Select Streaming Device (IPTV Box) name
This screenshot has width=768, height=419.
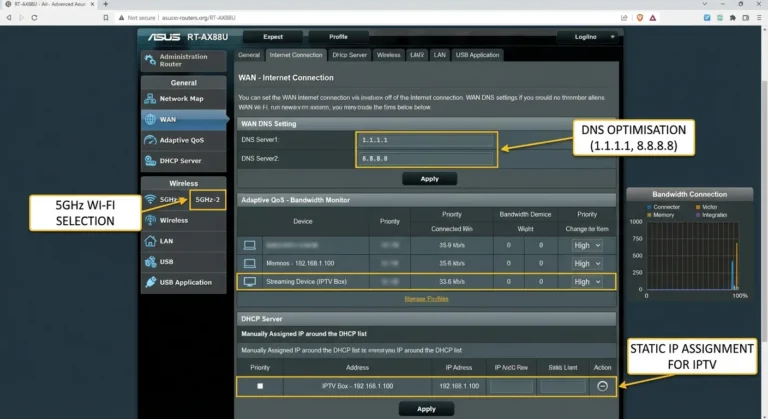[306, 282]
